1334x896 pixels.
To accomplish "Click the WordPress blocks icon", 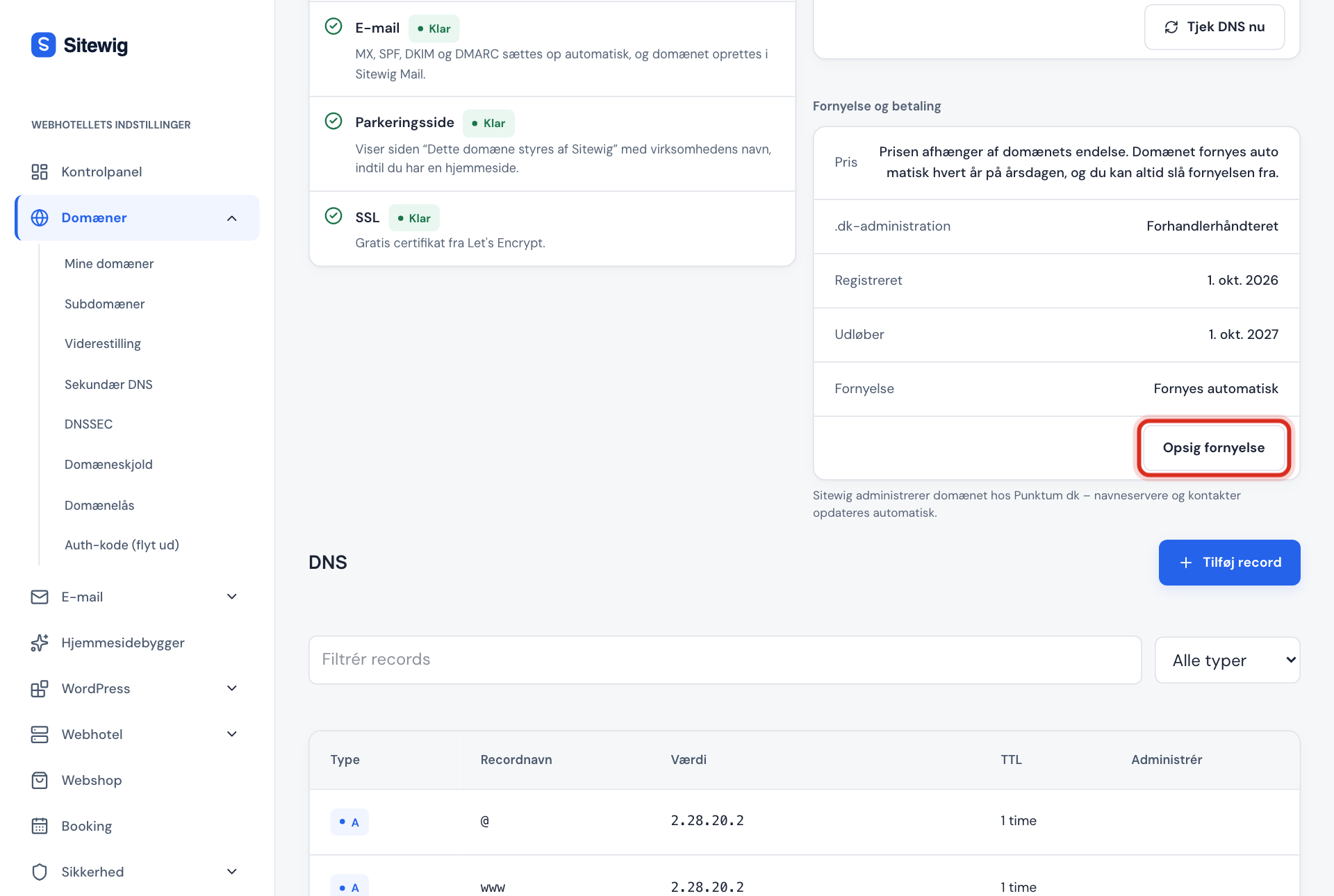I will (40, 688).
